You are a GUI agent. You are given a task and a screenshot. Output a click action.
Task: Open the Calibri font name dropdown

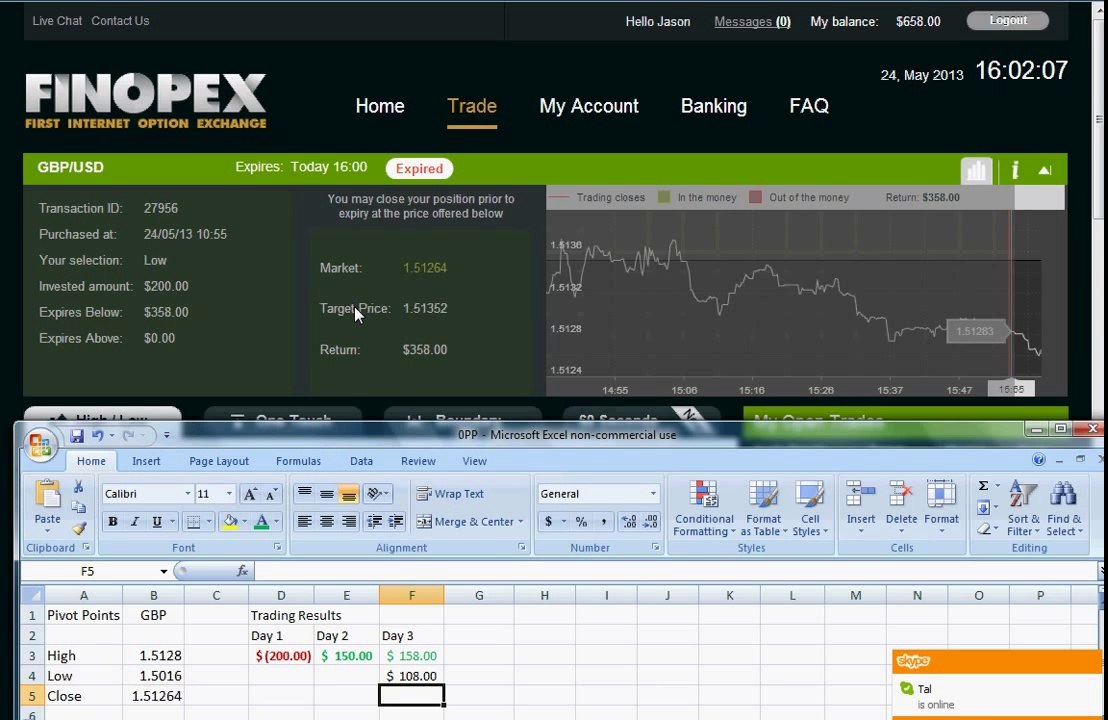pos(187,493)
